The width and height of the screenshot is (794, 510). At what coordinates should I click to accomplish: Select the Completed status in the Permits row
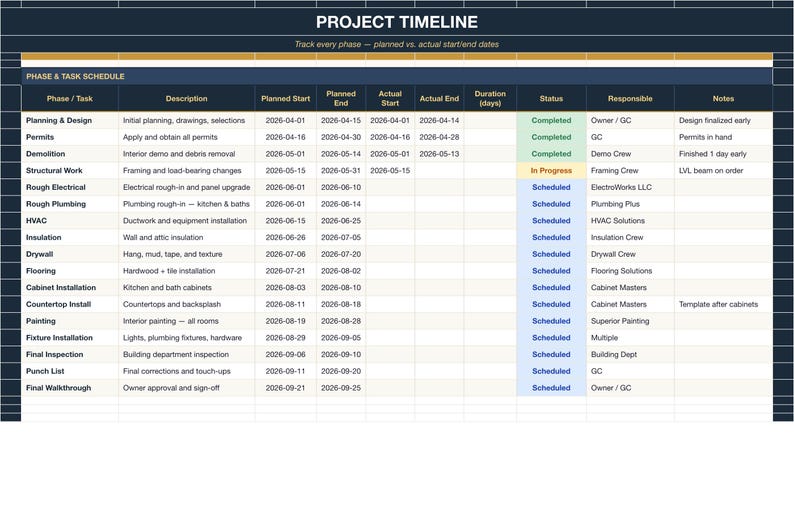[x=551, y=137]
